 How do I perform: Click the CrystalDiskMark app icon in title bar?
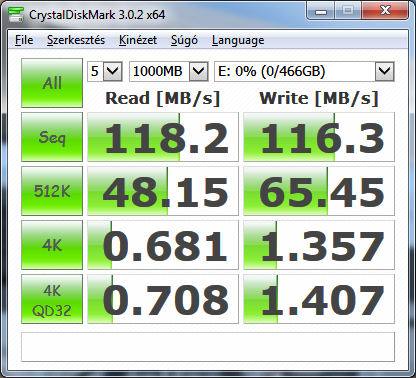(x=16, y=14)
